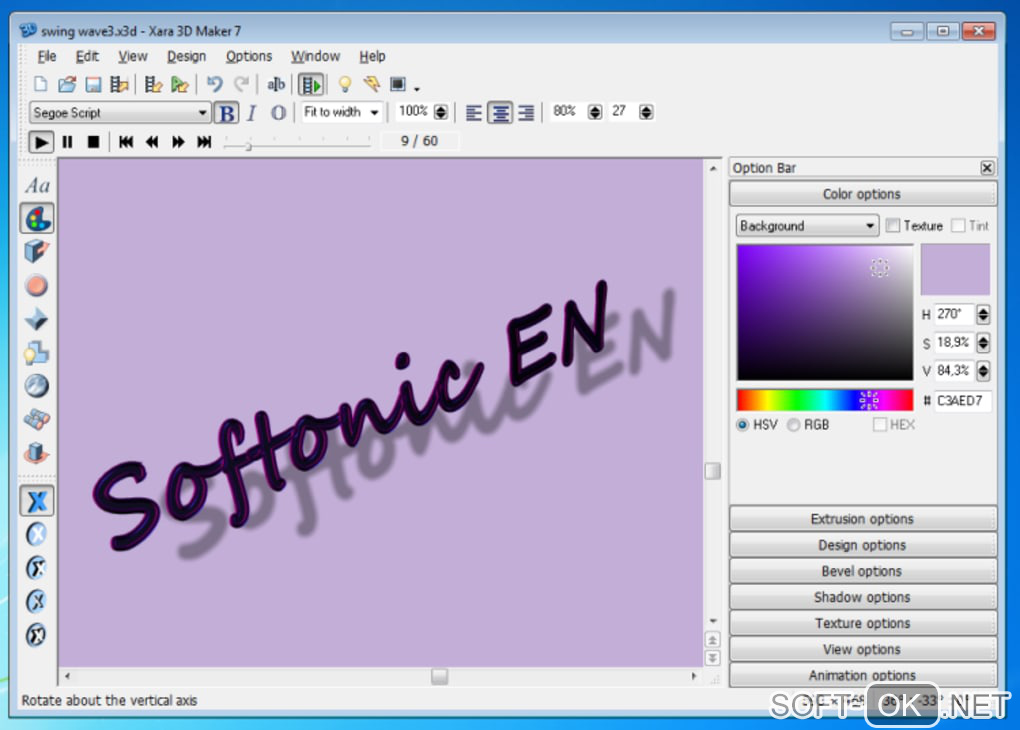
Task: Open a file with the folder icon
Action: [67, 84]
